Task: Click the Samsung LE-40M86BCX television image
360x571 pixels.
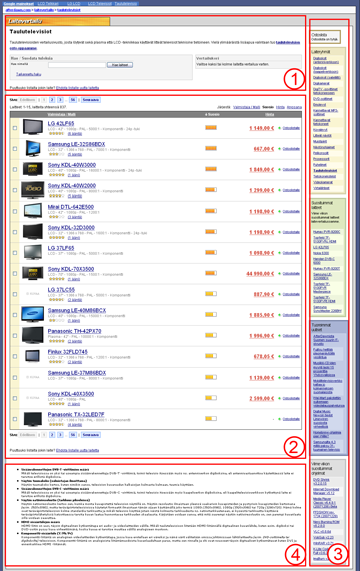Action: point(33,314)
